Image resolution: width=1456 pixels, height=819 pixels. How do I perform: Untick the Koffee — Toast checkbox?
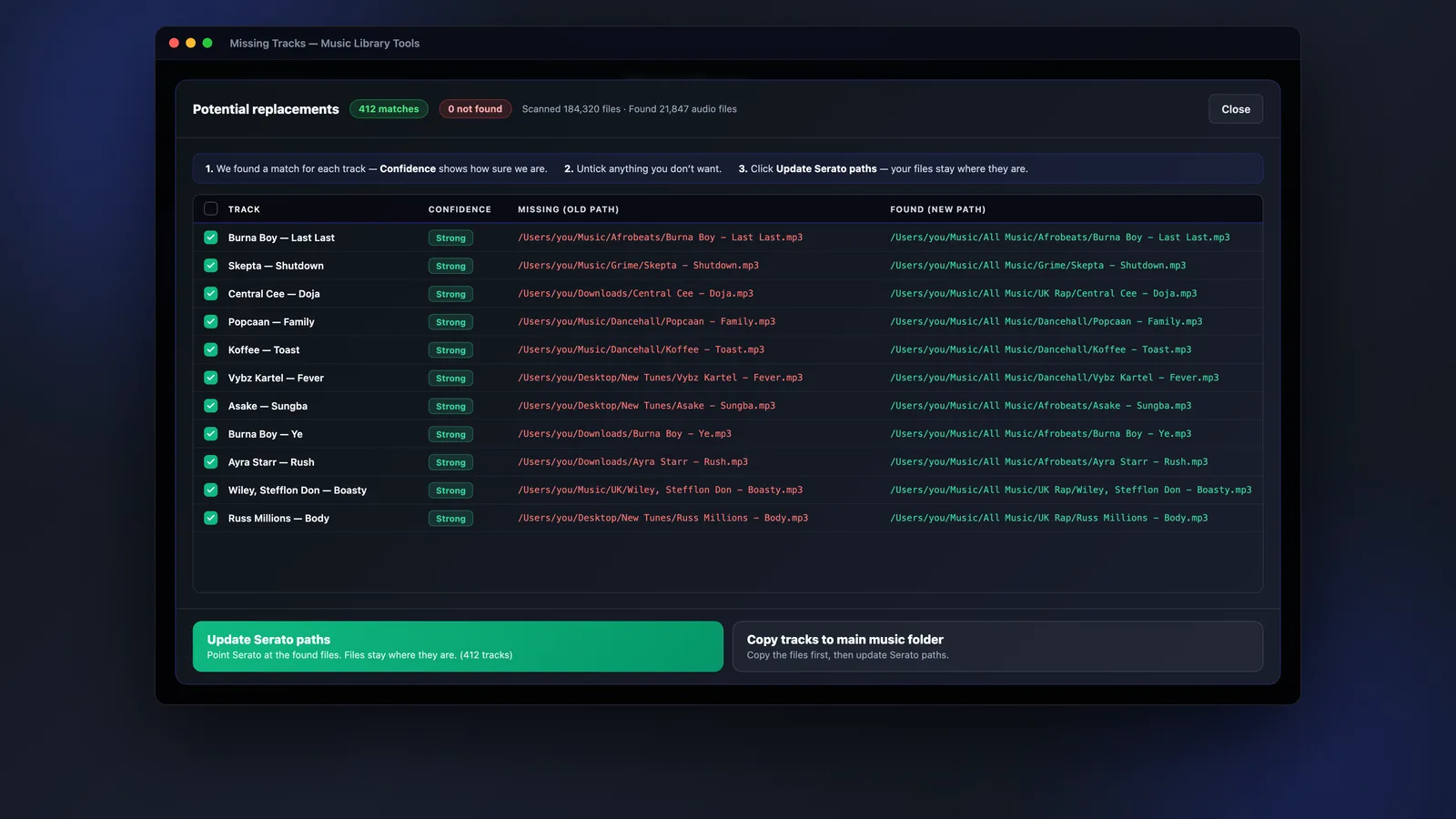(211, 349)
